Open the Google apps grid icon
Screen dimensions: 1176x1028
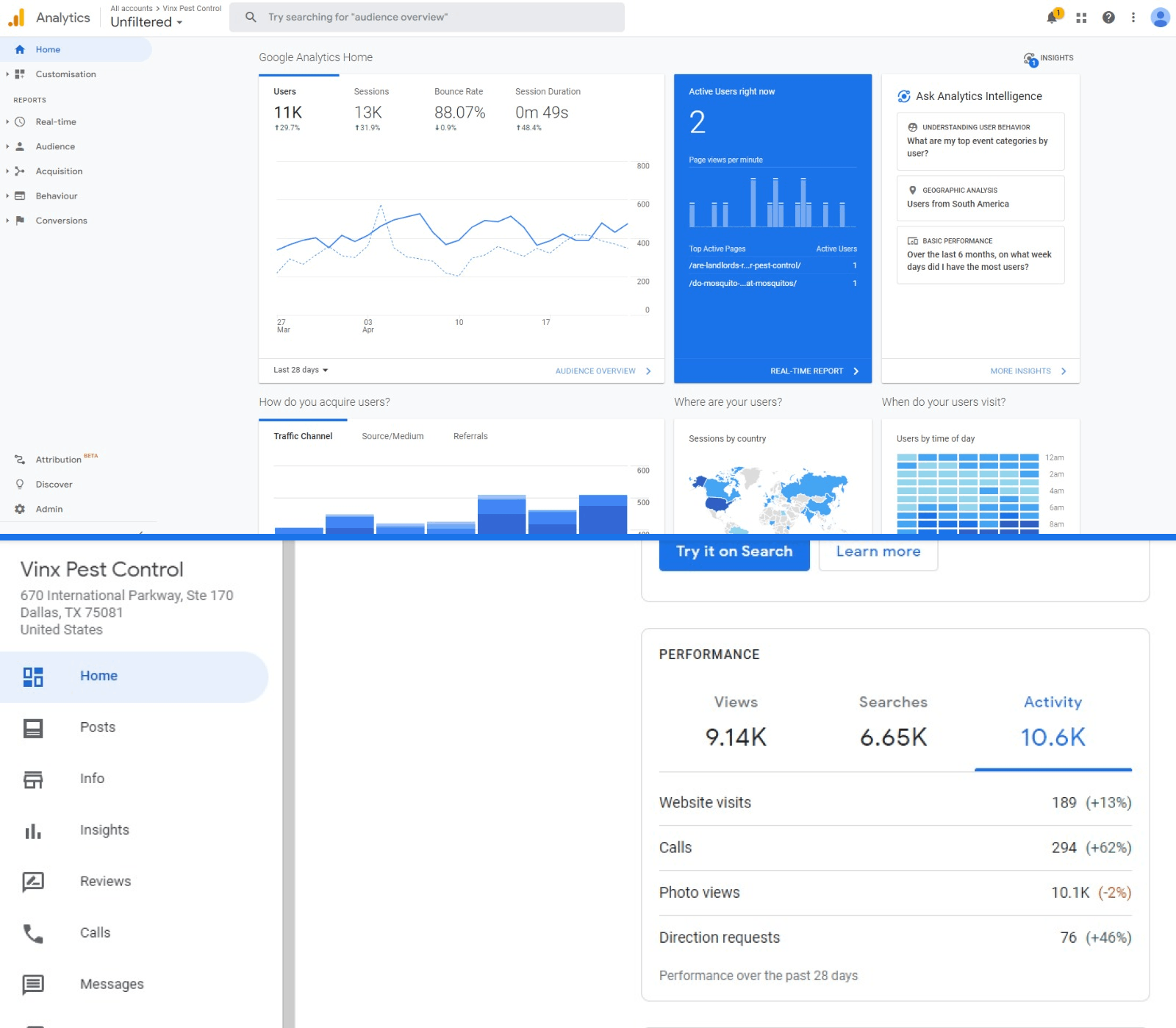tap(1081, 18)
